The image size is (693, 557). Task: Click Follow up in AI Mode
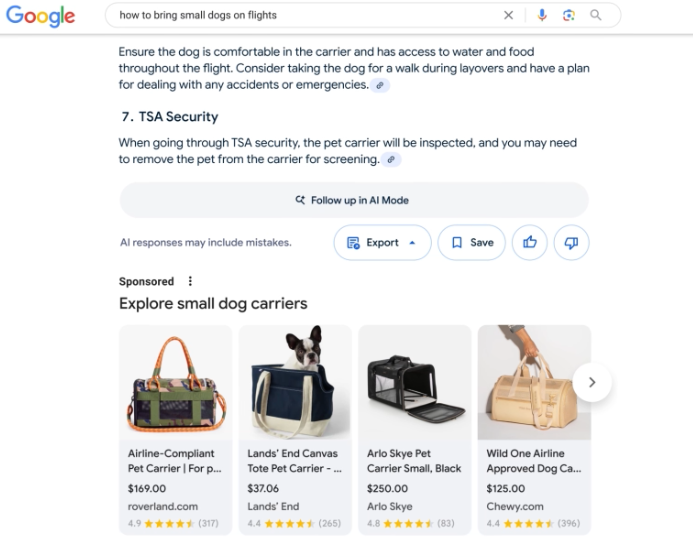353,200
